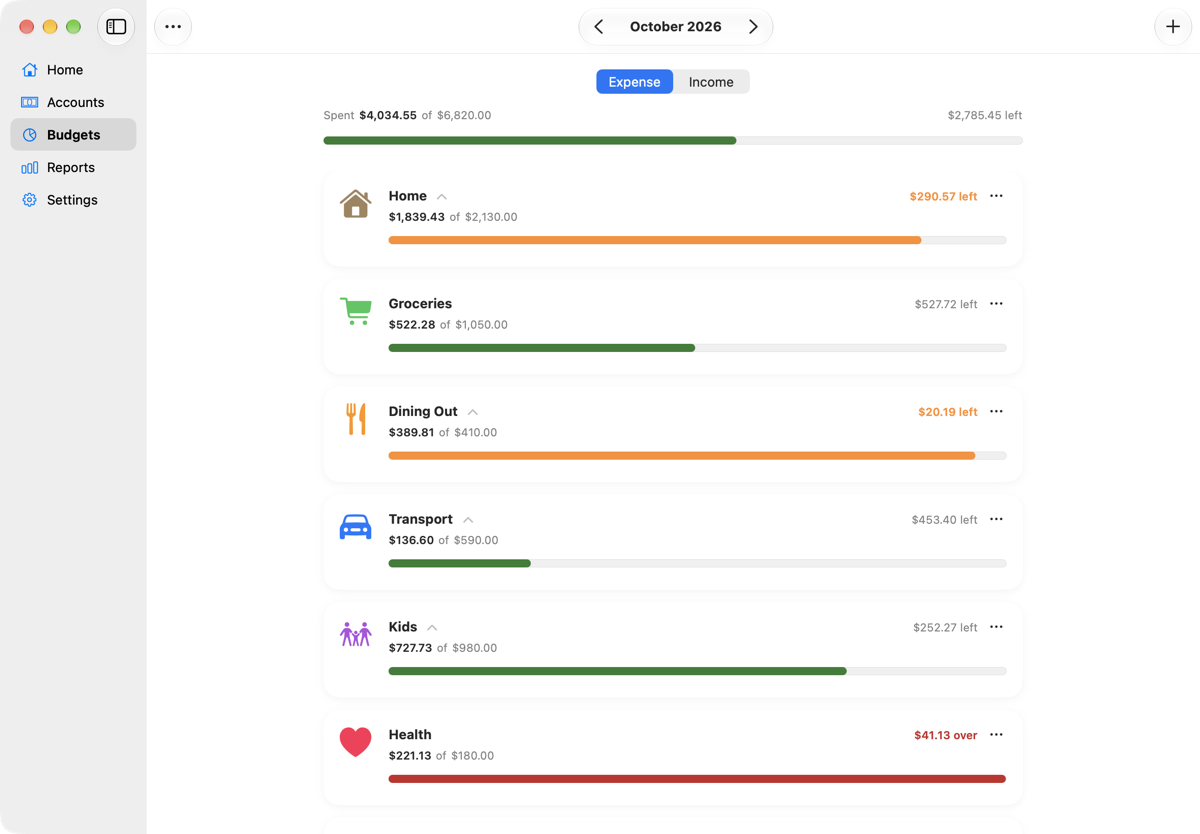The image size is (1200, 834).
Task: Click the Health heart icon
Action: (355, 742)
